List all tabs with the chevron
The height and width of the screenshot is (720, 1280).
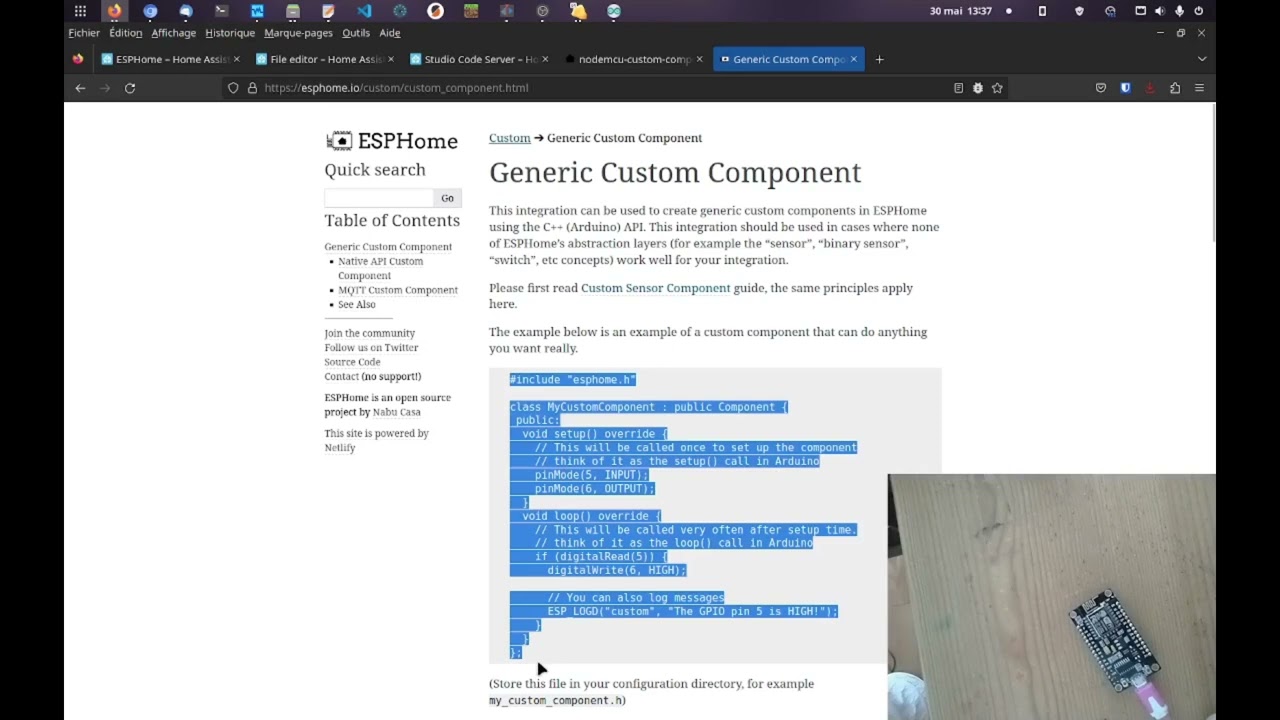(x=1202, y=59)
